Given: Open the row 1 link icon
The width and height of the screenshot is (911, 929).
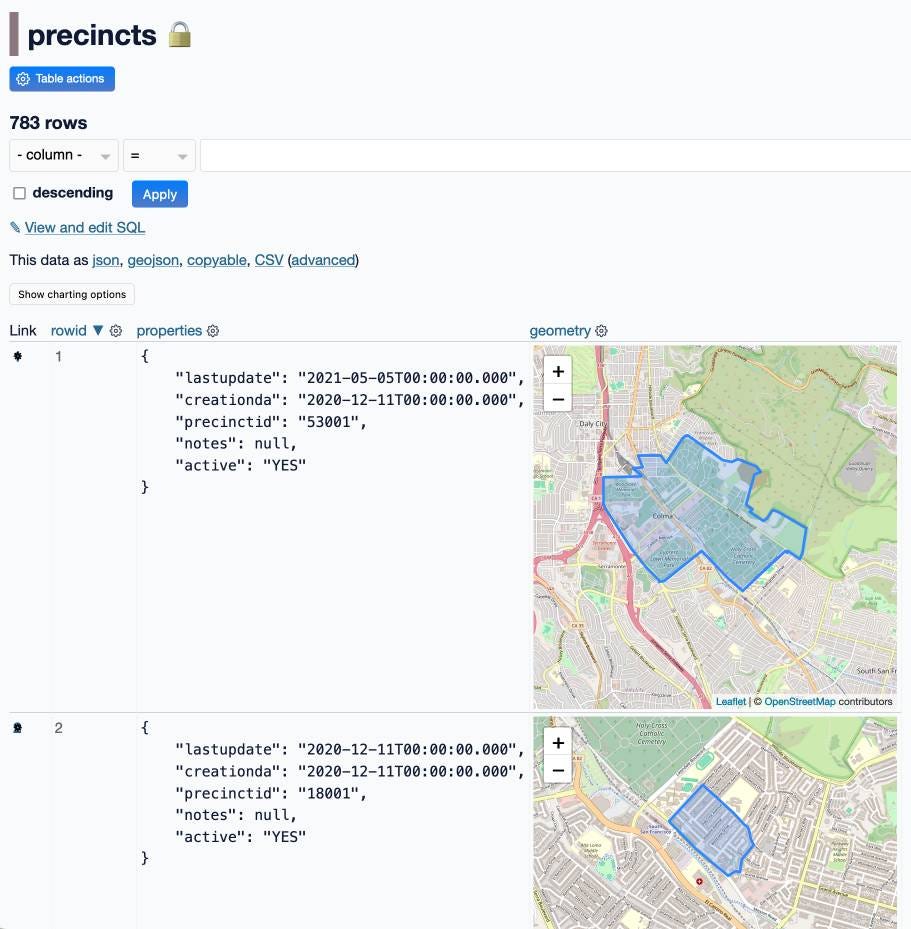Looking at the screenshot, I should tap(18, 356).
